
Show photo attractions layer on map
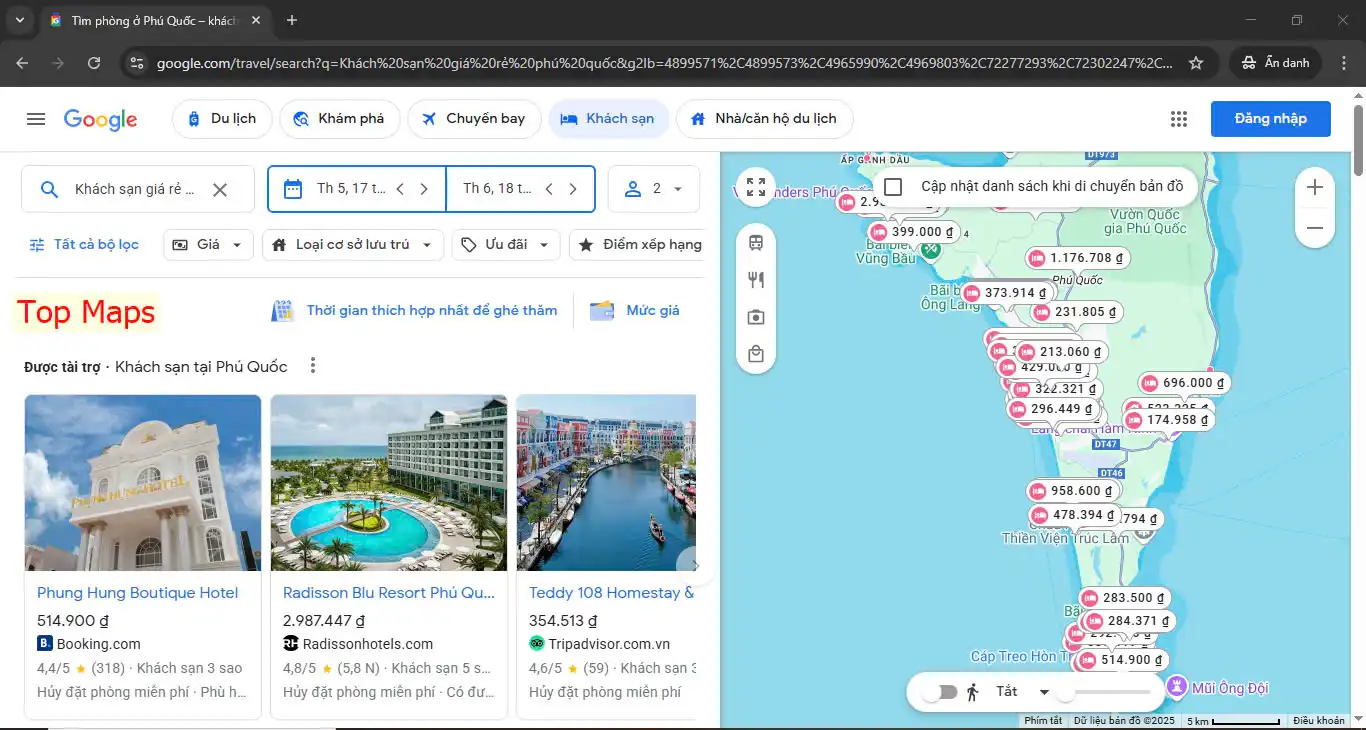[x=756, y=317]
